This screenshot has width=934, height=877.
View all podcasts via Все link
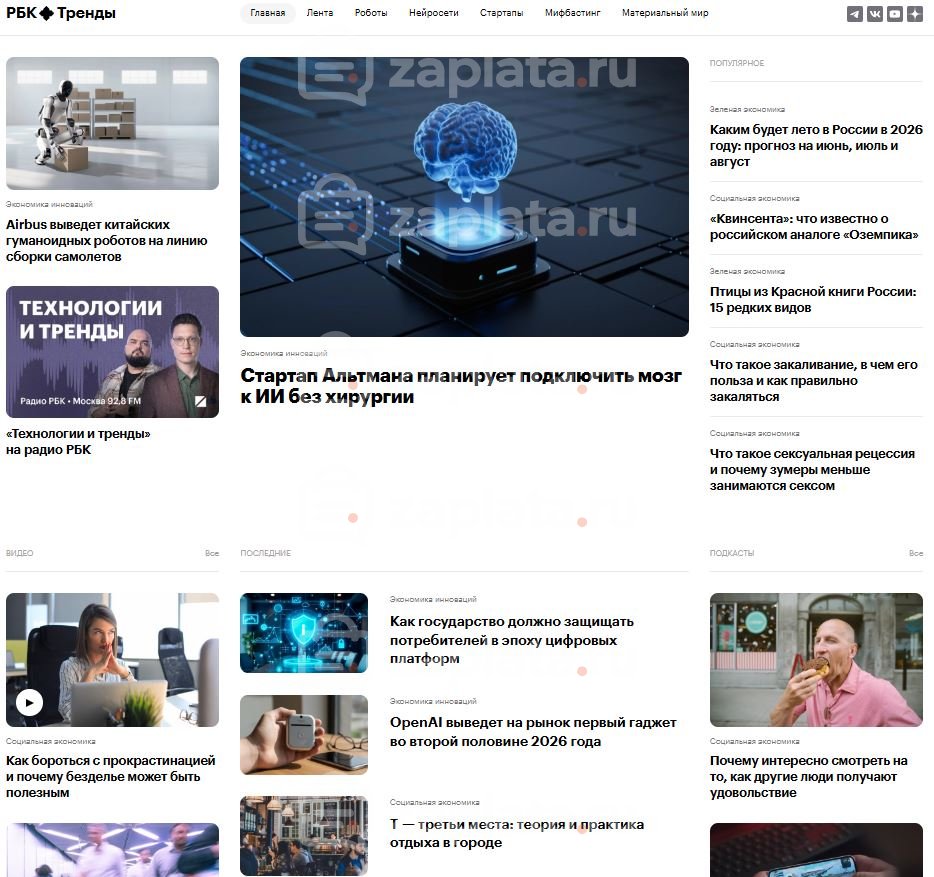click(916, 553)
